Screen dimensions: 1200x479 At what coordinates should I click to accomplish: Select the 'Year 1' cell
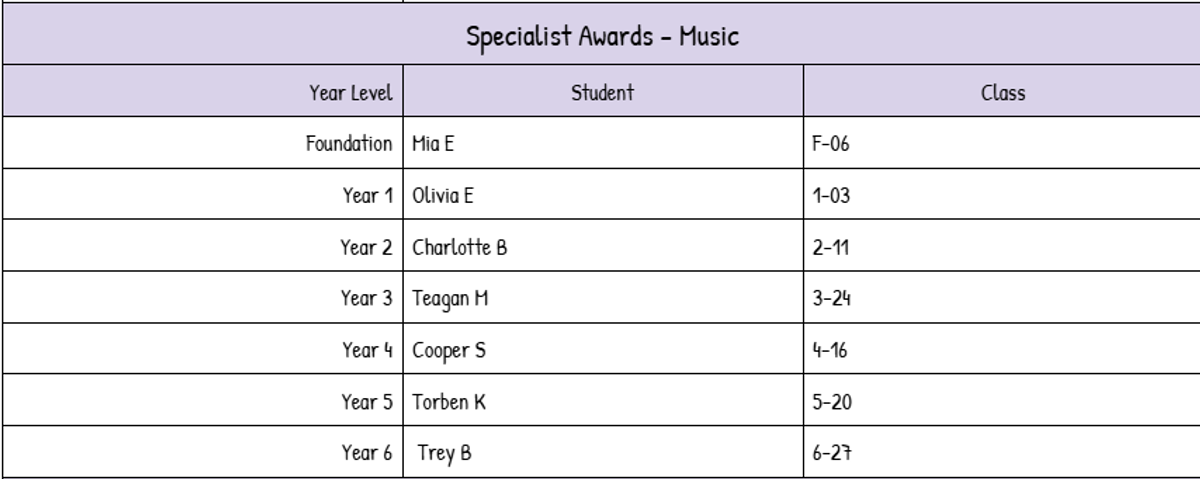coord(367,196)
